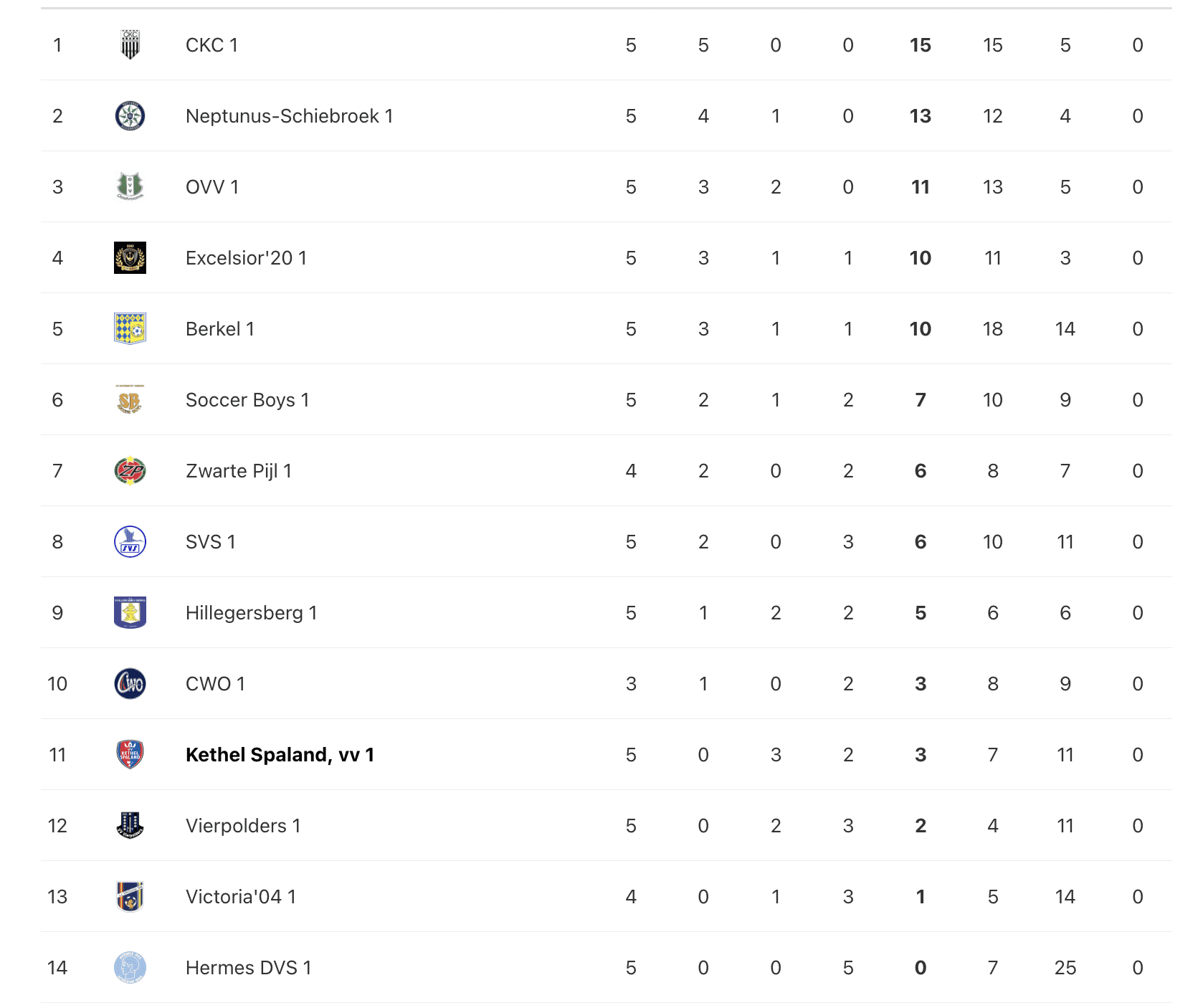Click the Vierpolders club crest
Screen dimensions: 1203x1008
click(130, 826)
